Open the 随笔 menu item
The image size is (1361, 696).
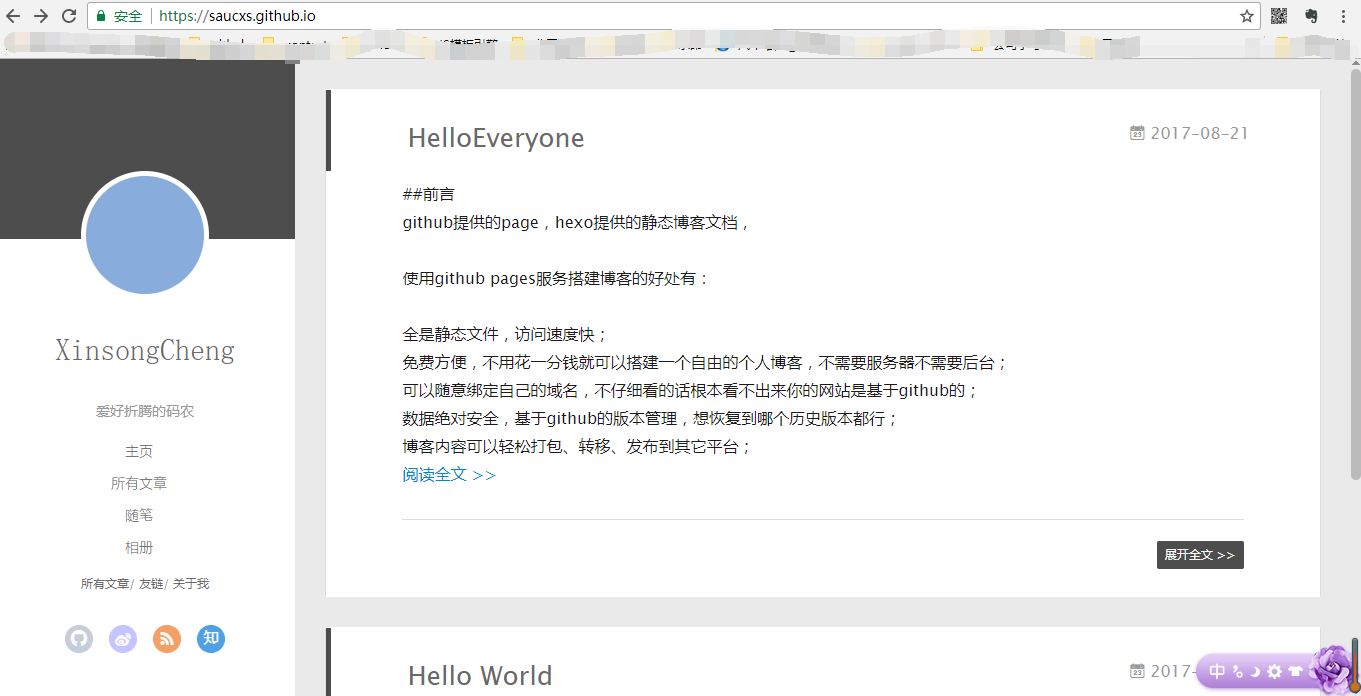coord(139,515)
